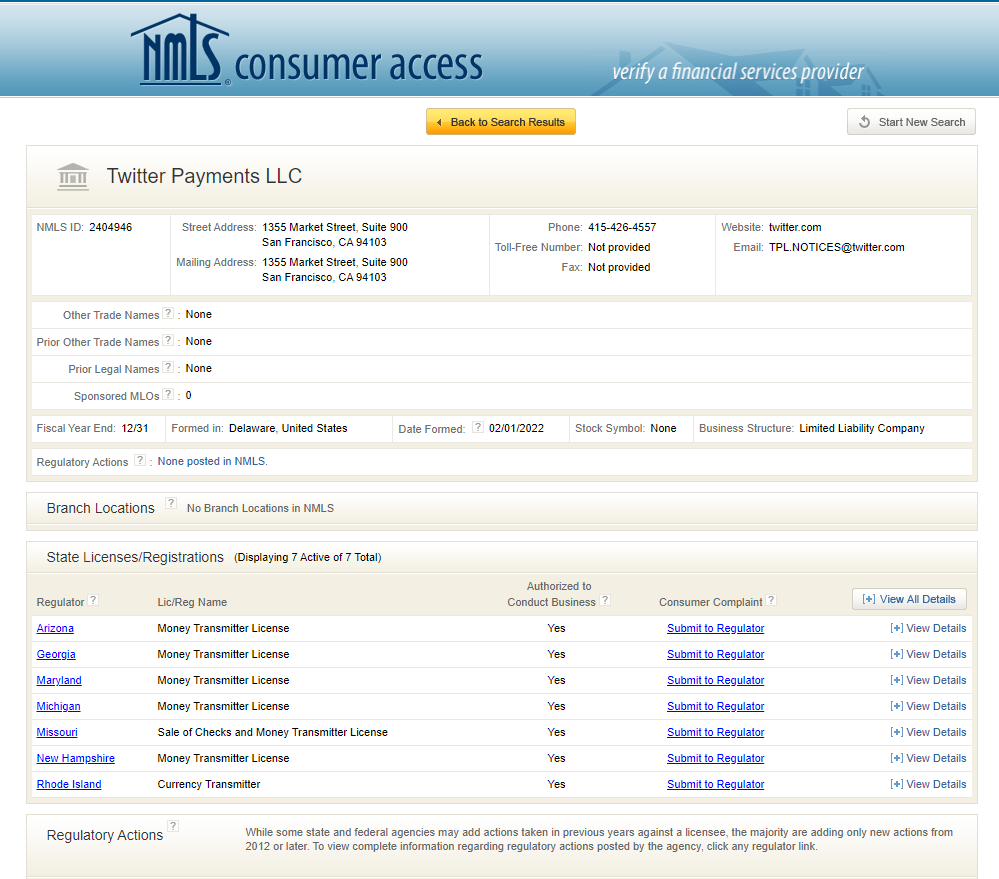Click 'Sale of Checks and Money Transmitter License'
The image size is (999, 879).
[x=273, y=732]
